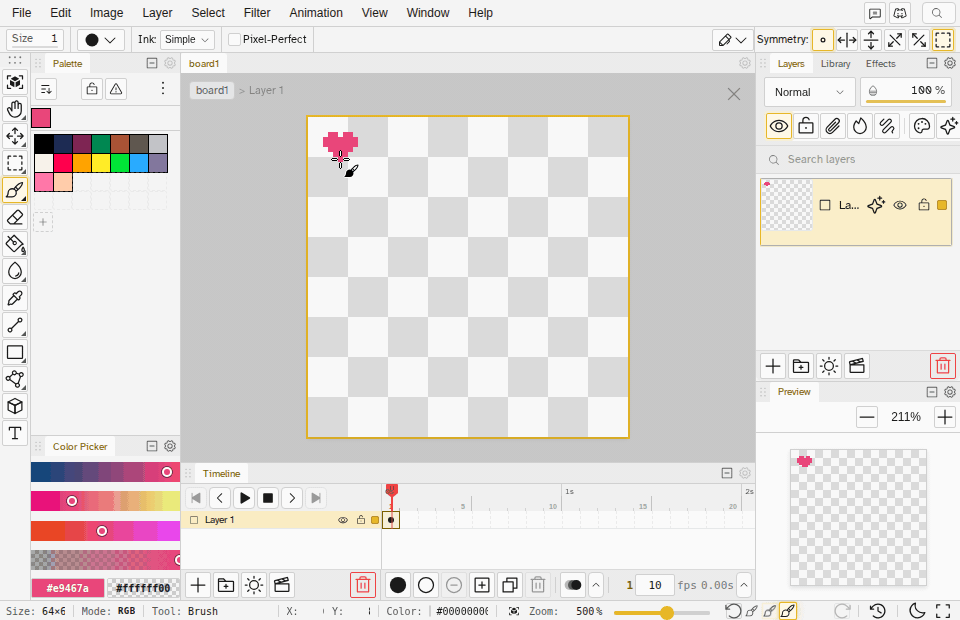Select the Polygon shape tool

(15, 379)
